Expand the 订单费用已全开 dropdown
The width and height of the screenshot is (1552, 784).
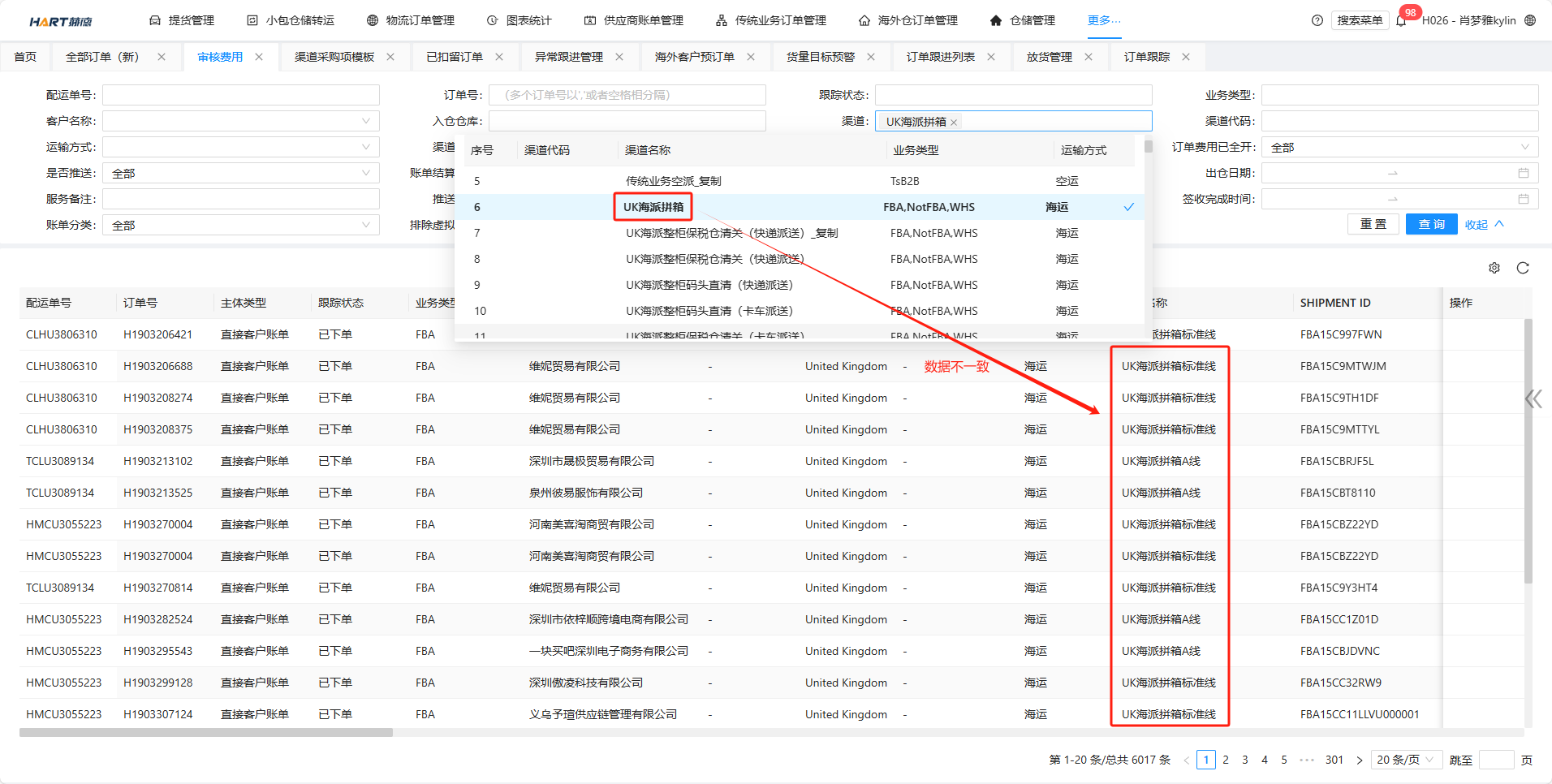tap(1399, 147)
